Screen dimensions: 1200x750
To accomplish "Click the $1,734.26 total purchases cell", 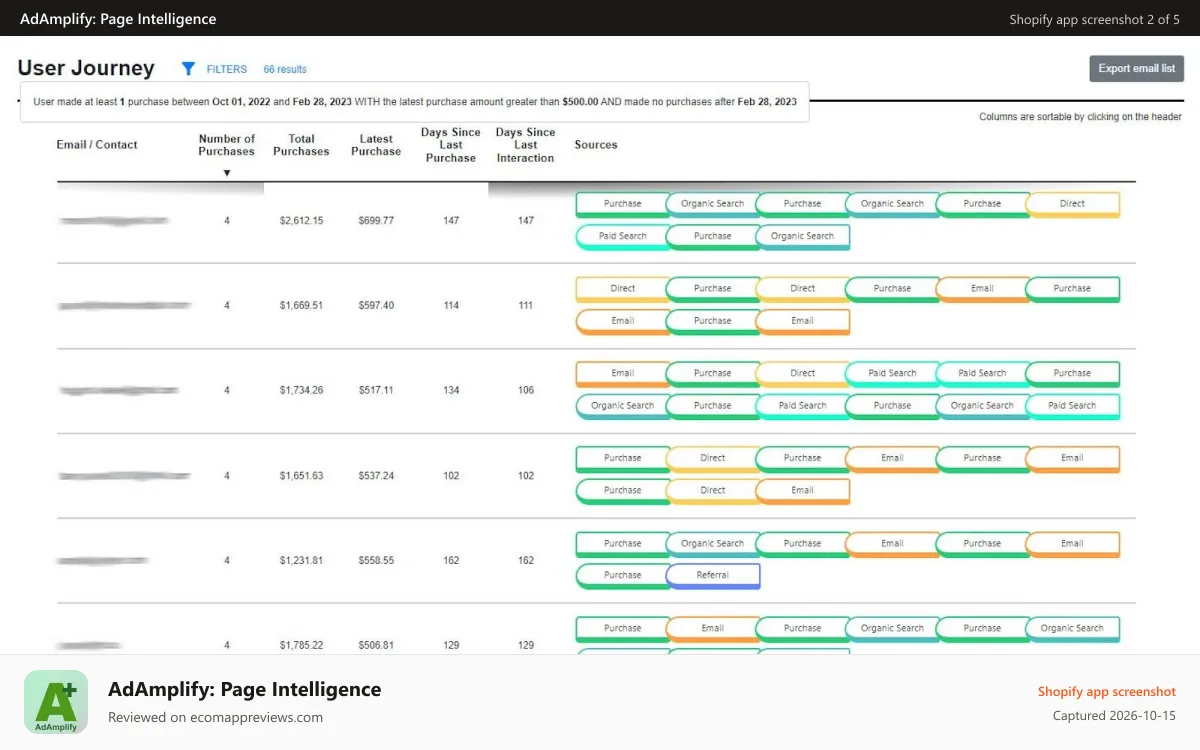I will (x=301, y=390).
